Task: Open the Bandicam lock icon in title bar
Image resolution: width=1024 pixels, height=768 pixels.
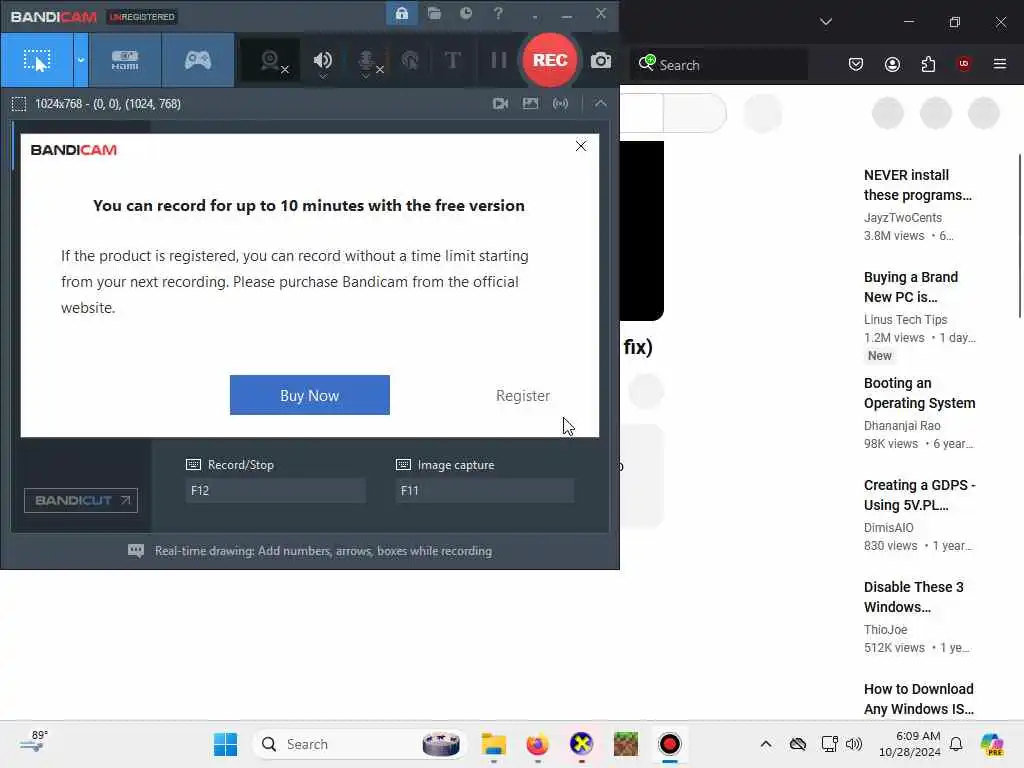Action: [402, 14]
